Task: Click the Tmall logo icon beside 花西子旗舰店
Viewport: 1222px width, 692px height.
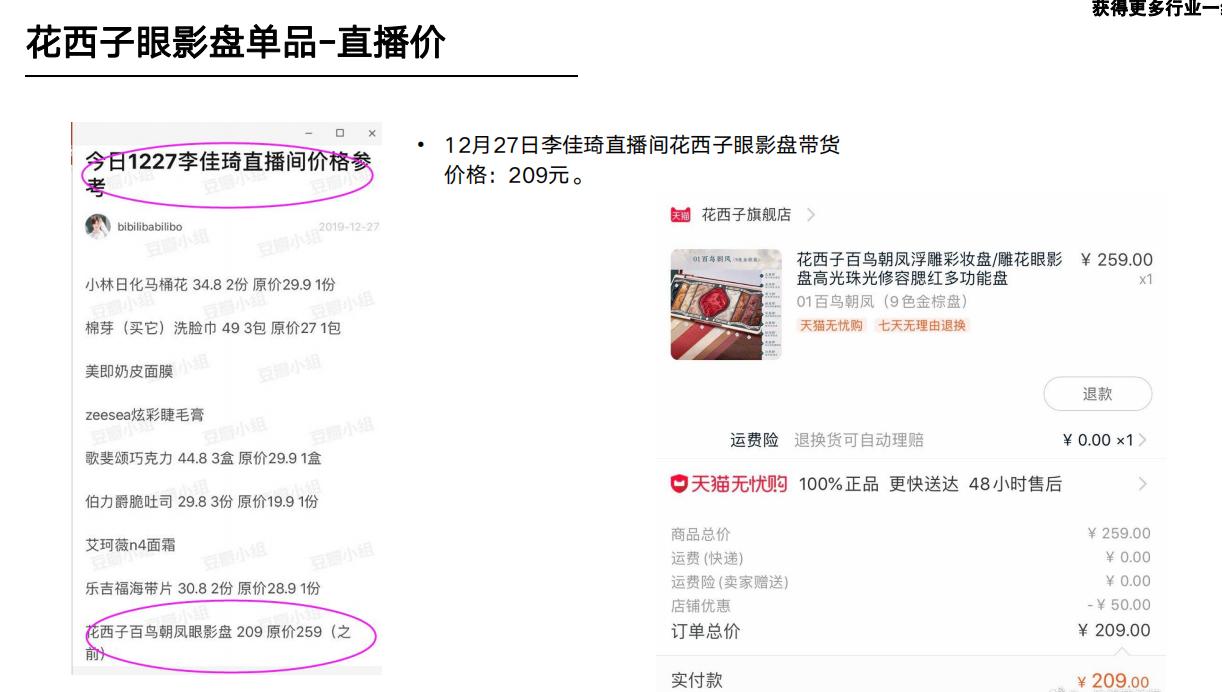Action: tap(680, 215)
